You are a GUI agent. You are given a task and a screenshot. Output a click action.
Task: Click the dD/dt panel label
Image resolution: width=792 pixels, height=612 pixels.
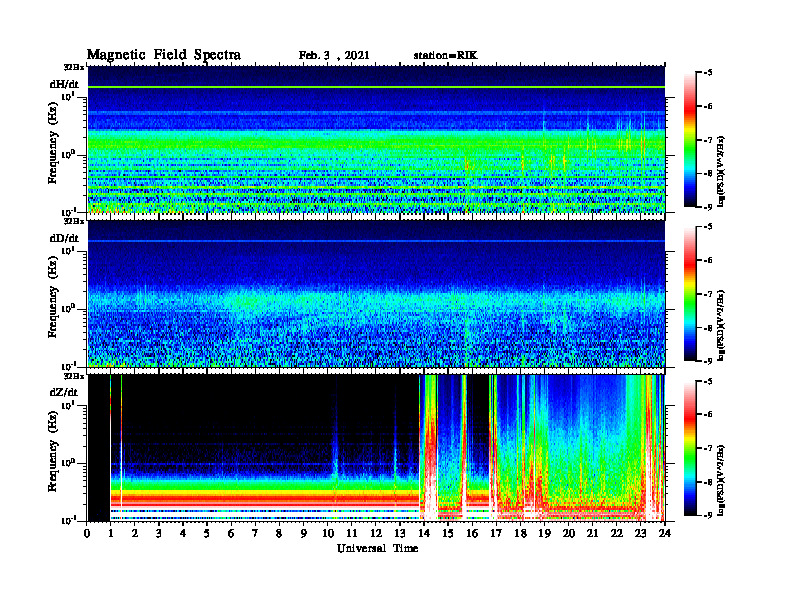64,238
